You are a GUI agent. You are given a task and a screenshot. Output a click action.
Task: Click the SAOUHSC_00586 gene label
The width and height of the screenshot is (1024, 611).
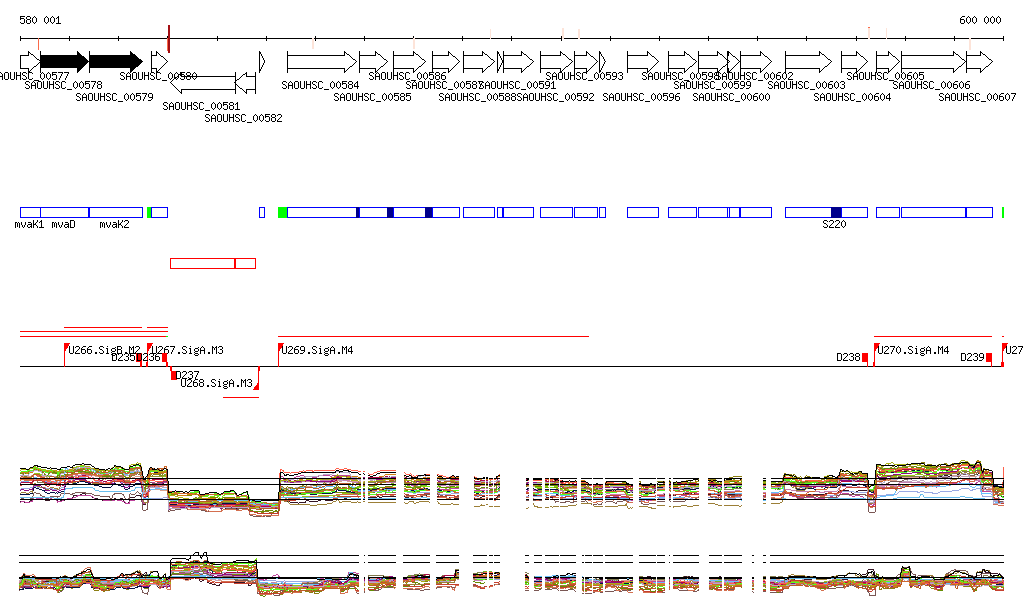[408, 76]
